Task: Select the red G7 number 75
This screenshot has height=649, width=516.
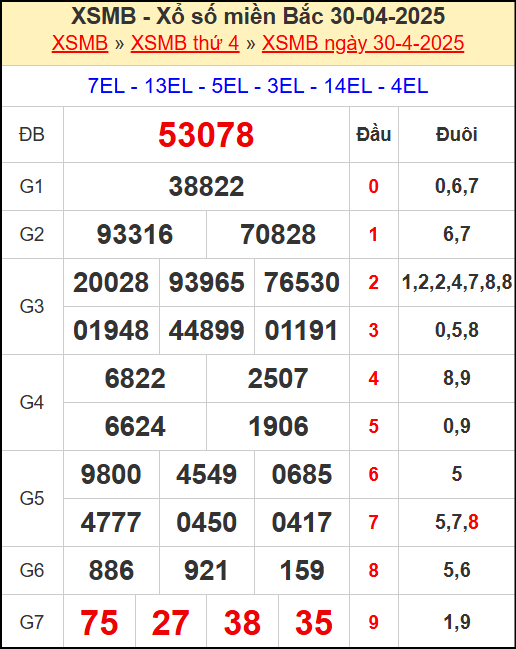Action: (99, 623)
